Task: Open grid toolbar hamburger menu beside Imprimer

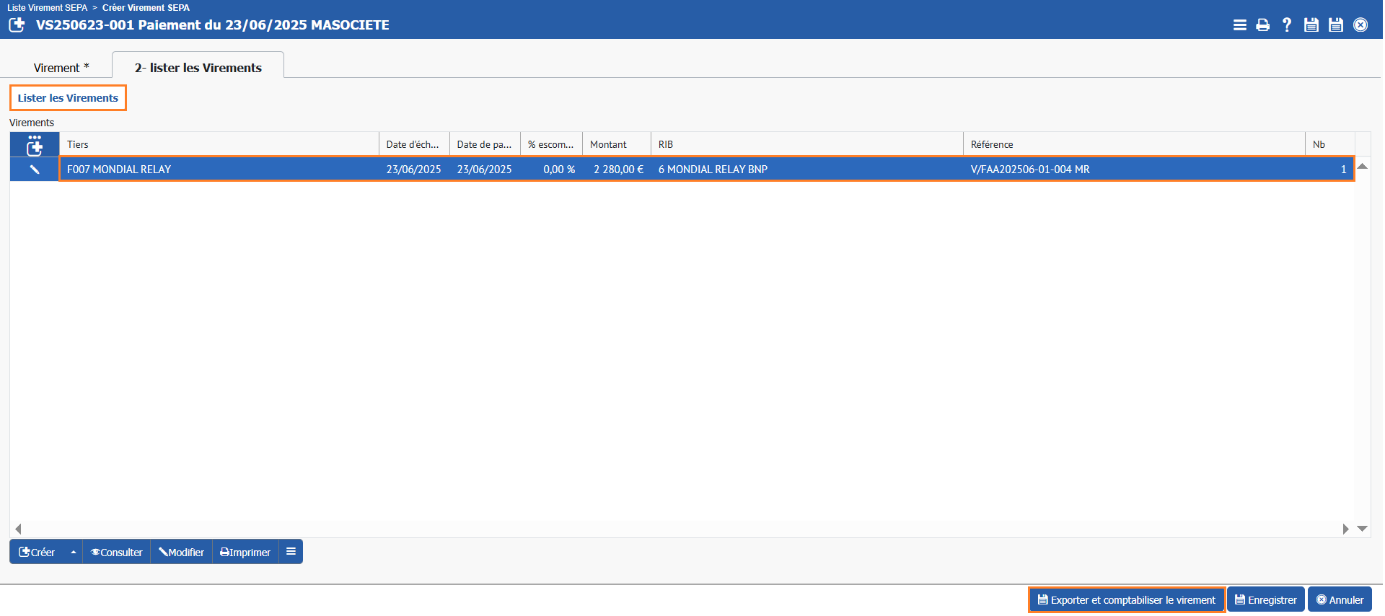Action: [x=291, y=552]
